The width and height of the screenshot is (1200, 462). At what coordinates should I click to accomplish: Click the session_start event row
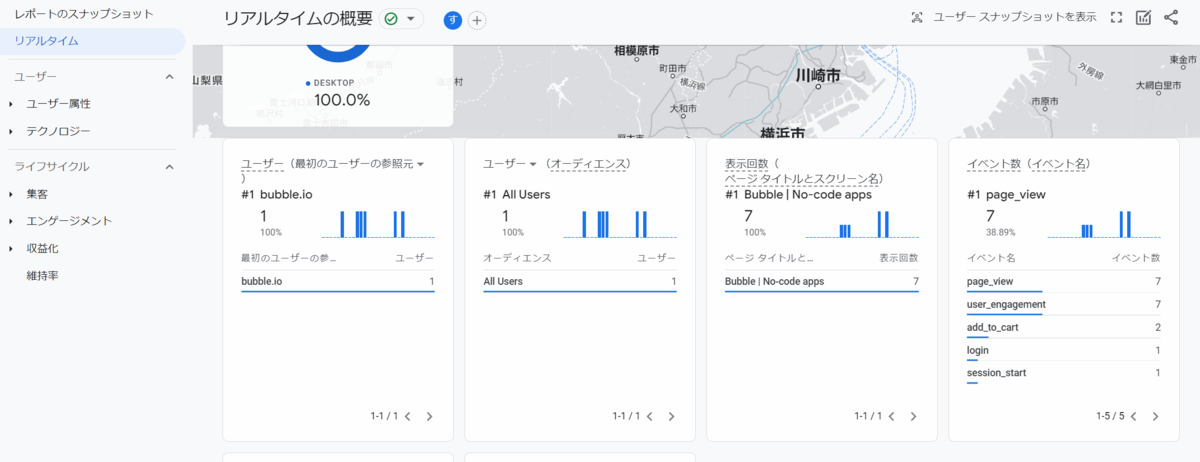pyautogui.click(x=1064, y=373)
